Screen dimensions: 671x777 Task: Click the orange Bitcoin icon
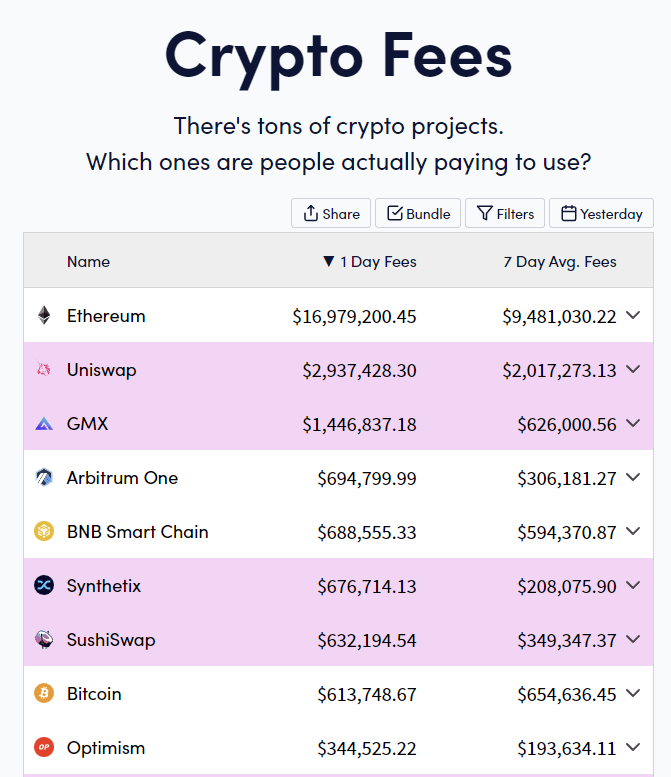tap(43, 694)
